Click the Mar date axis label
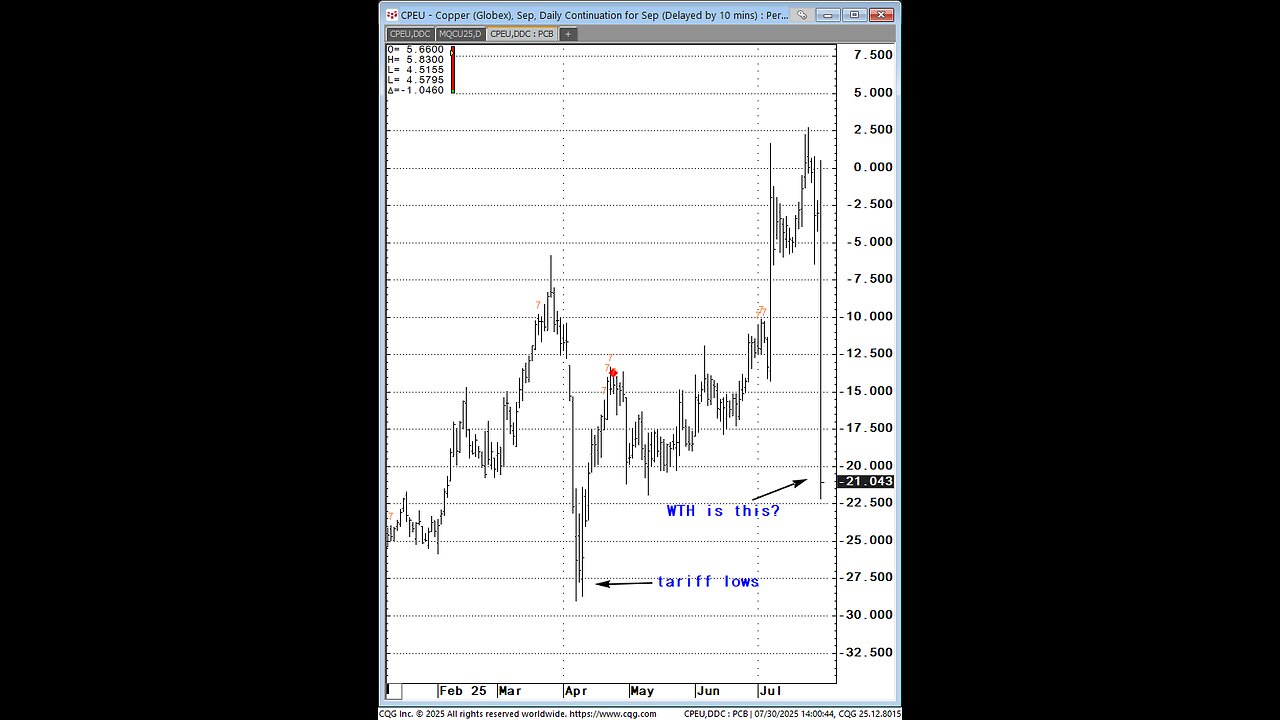1280x720 pixels. pos(510,691)
